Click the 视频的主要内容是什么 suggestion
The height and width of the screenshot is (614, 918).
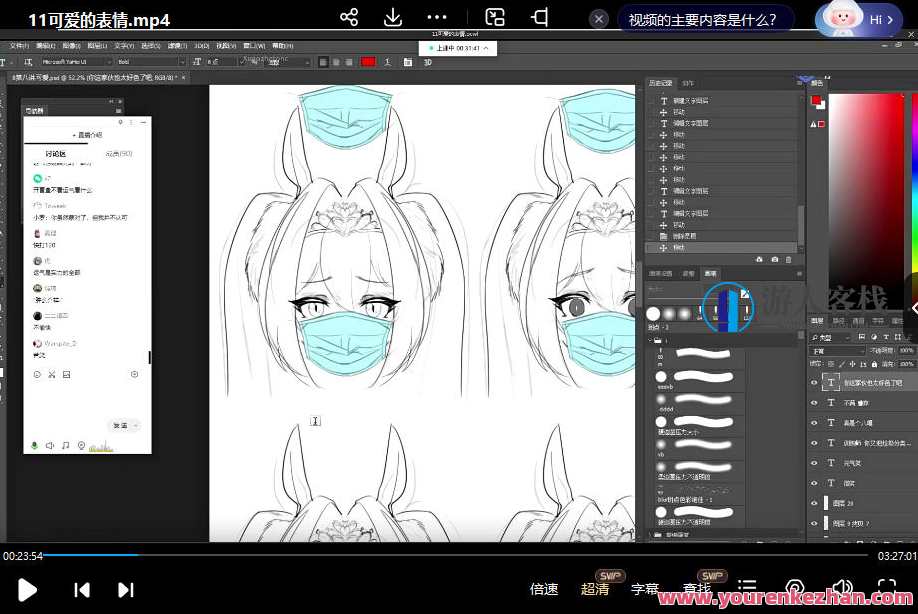[704, 19]
